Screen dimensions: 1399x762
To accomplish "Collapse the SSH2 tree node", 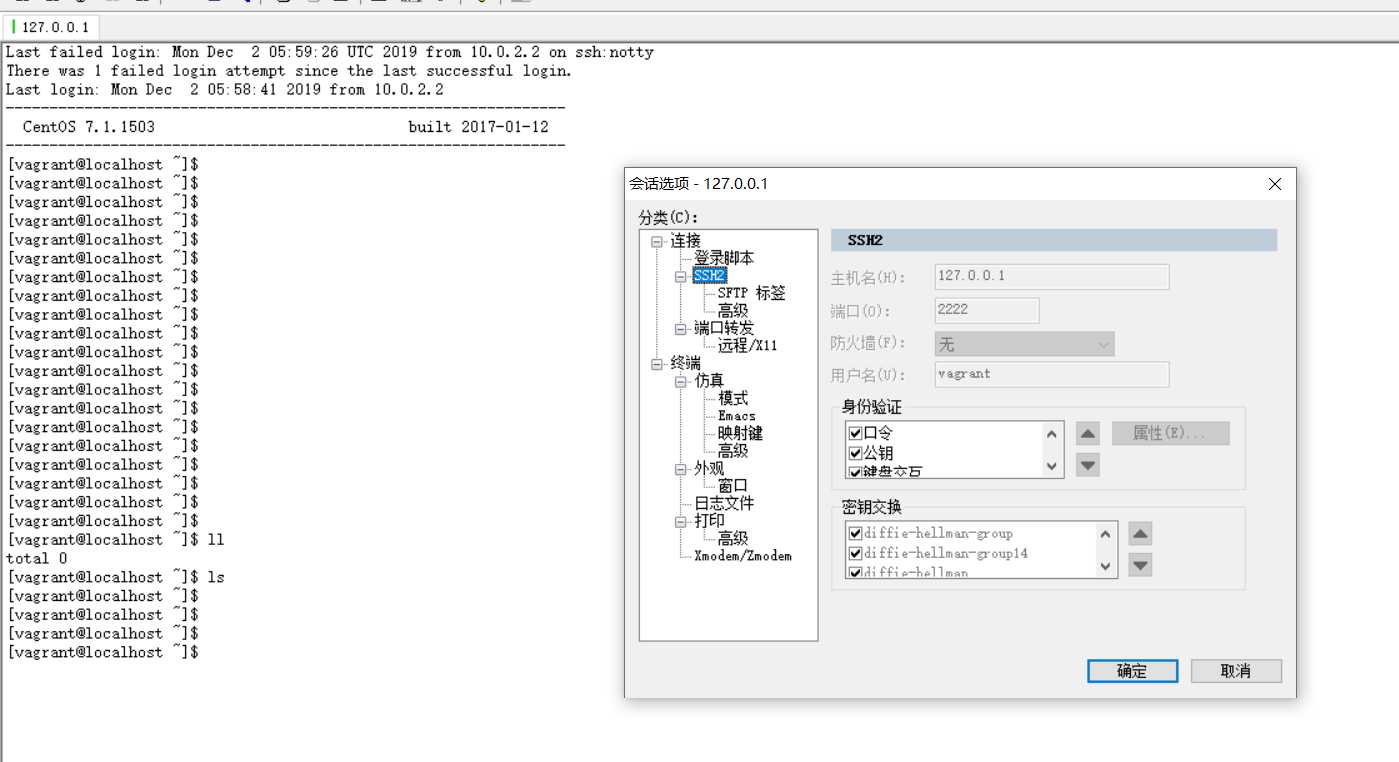I will point(681,276).
